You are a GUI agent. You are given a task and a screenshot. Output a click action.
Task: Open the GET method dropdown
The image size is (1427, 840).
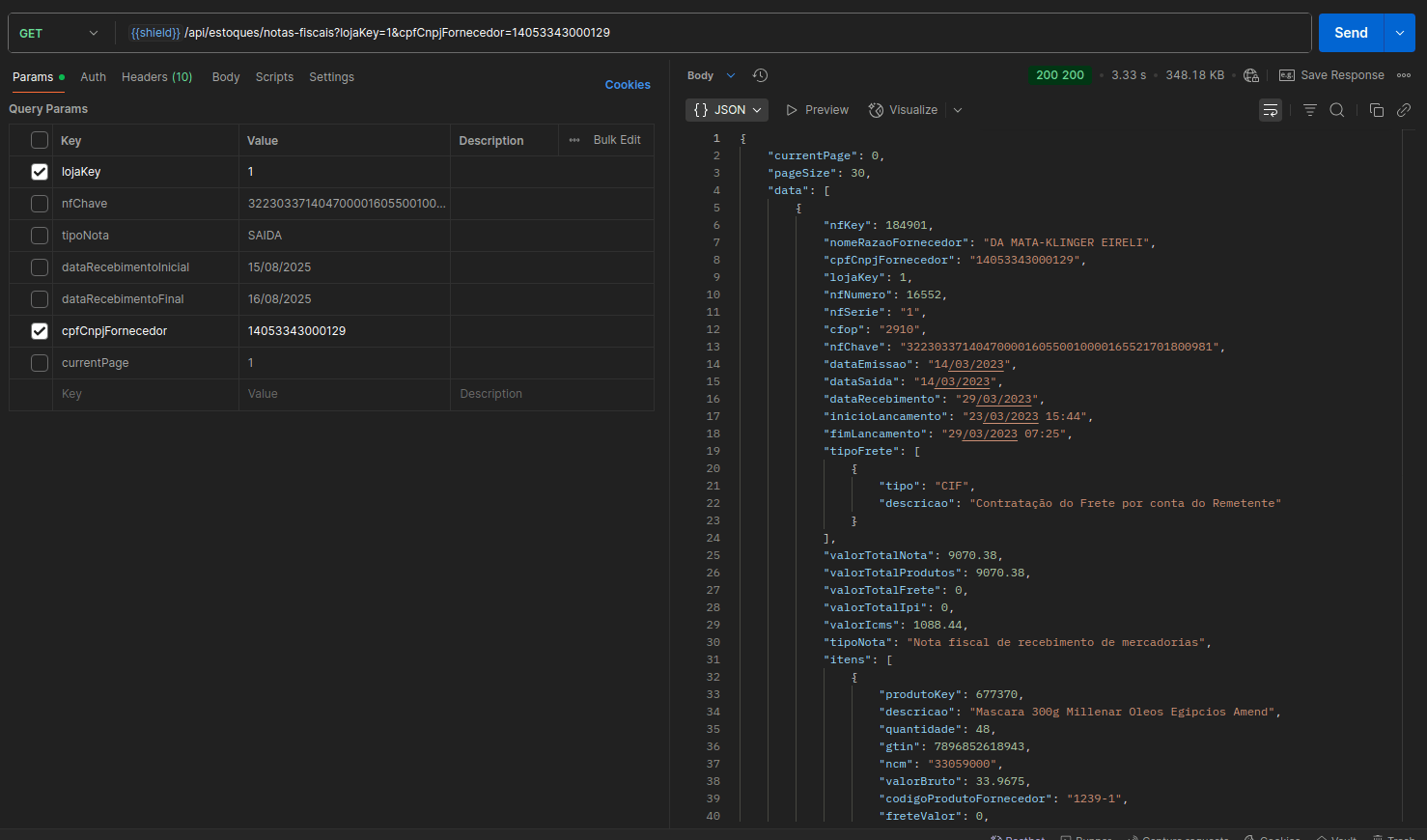tap(59, 33)
